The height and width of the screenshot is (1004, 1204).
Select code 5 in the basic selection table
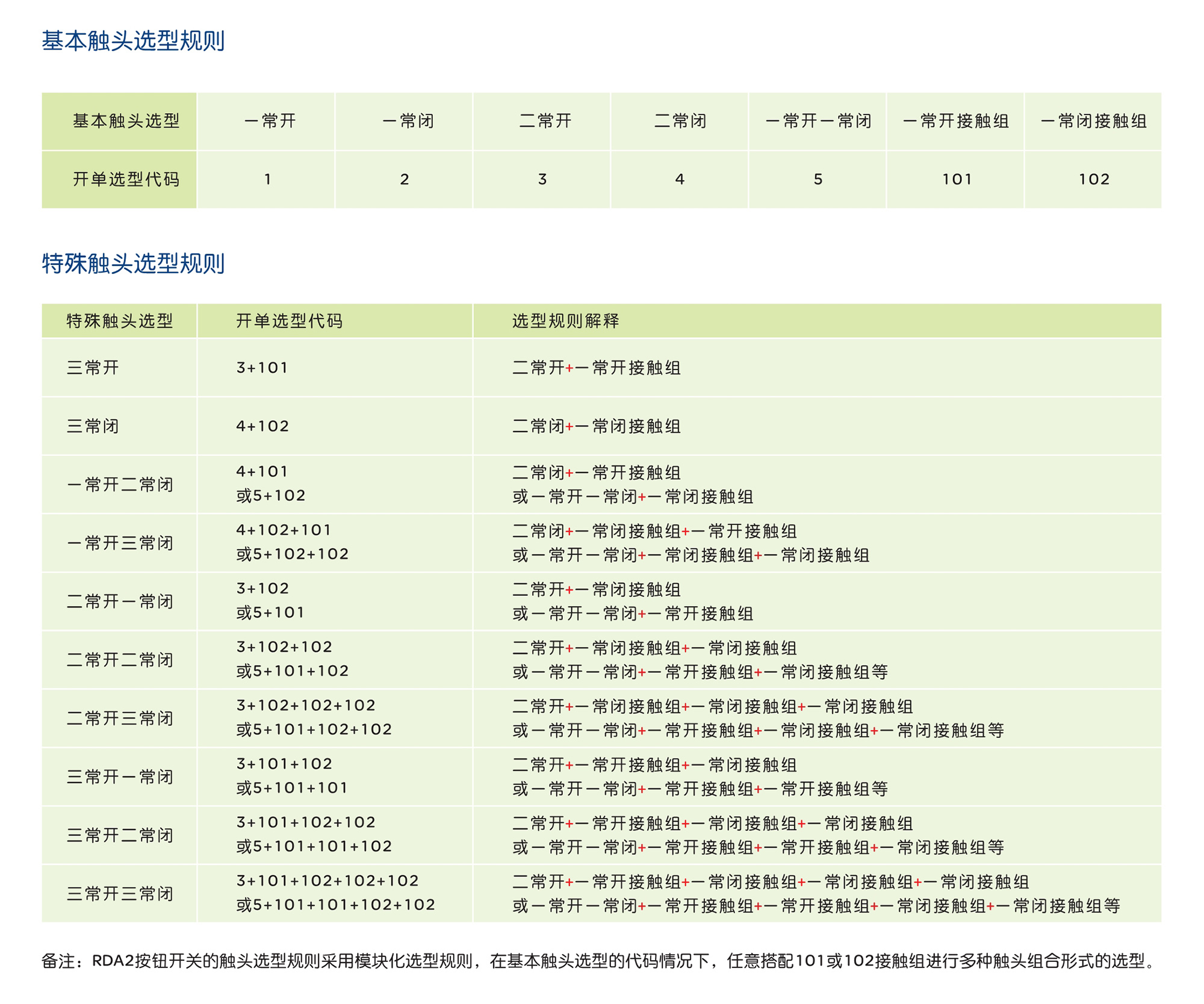[819, 178]
